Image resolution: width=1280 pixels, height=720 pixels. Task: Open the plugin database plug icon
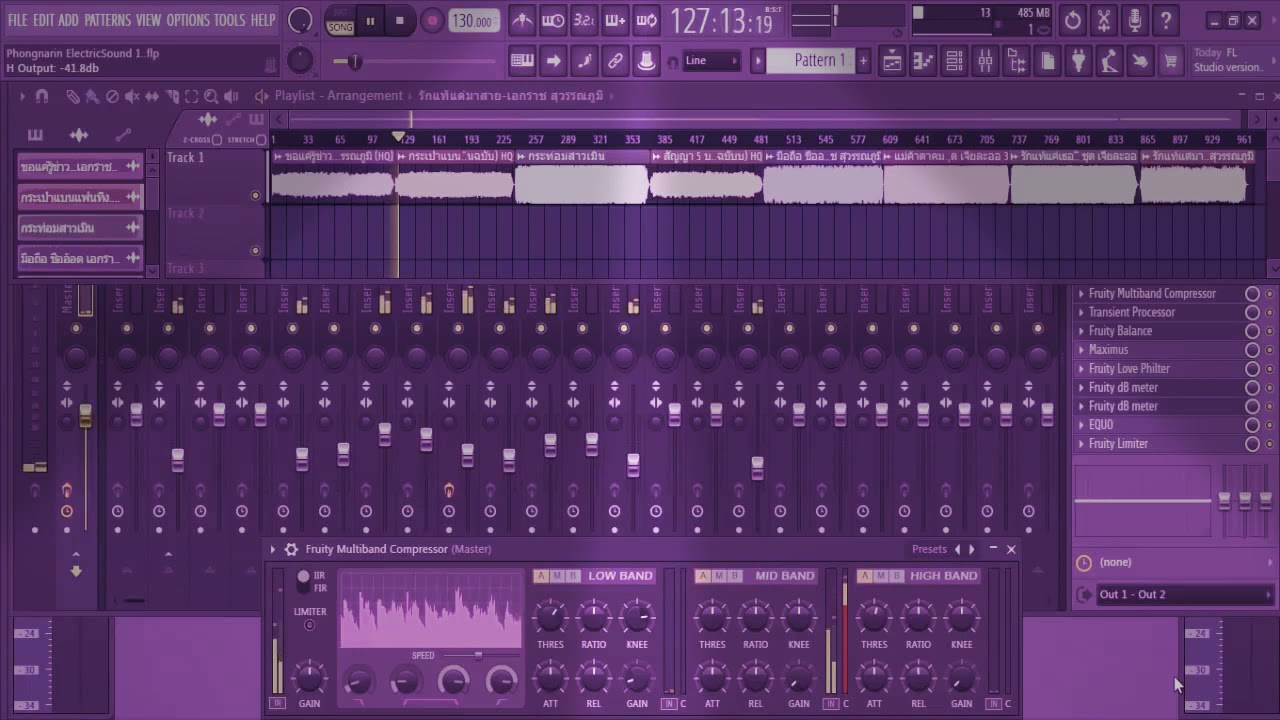coord(1078,61)
